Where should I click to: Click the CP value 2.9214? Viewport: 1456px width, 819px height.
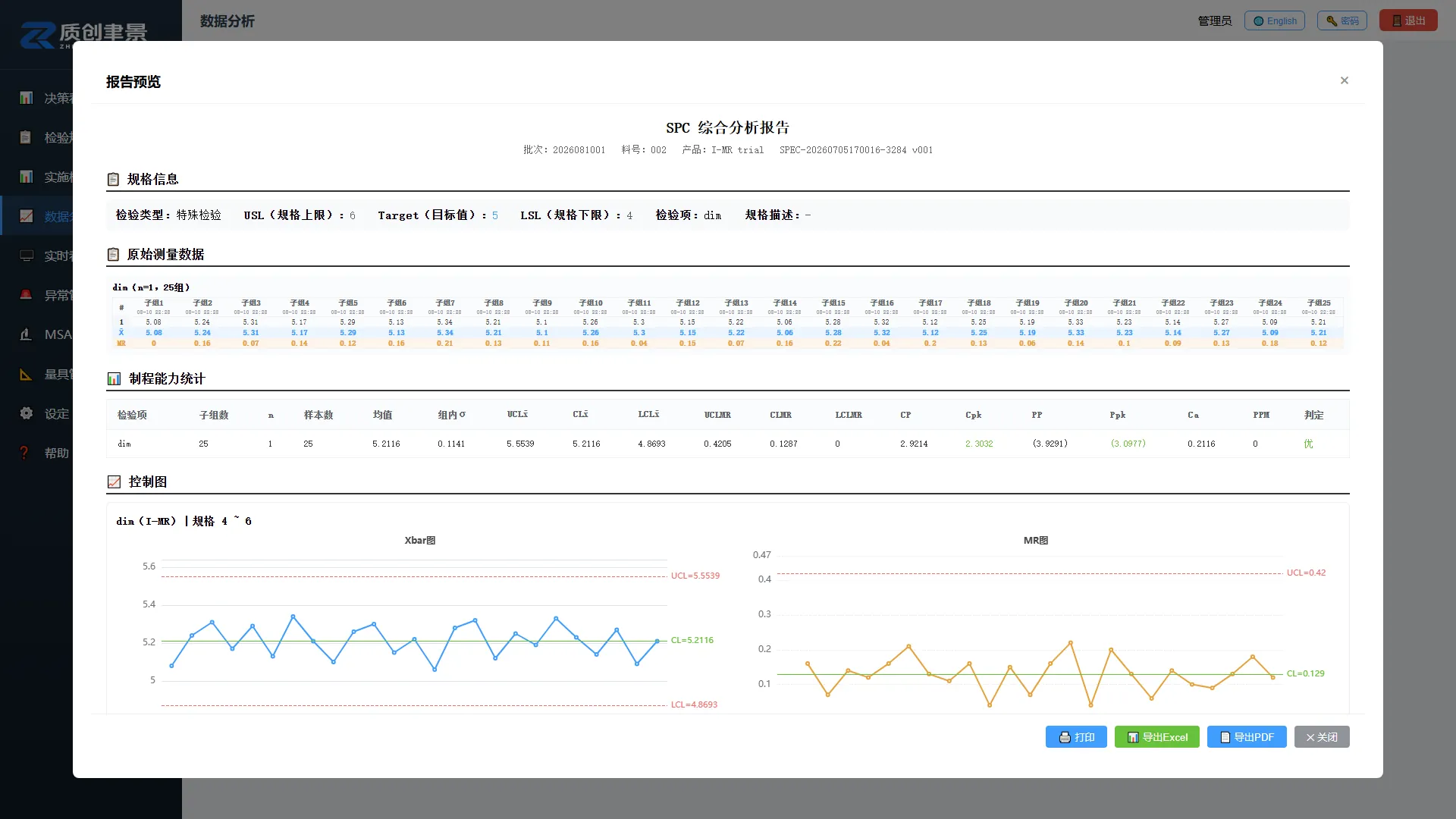(x=914, y=444)
